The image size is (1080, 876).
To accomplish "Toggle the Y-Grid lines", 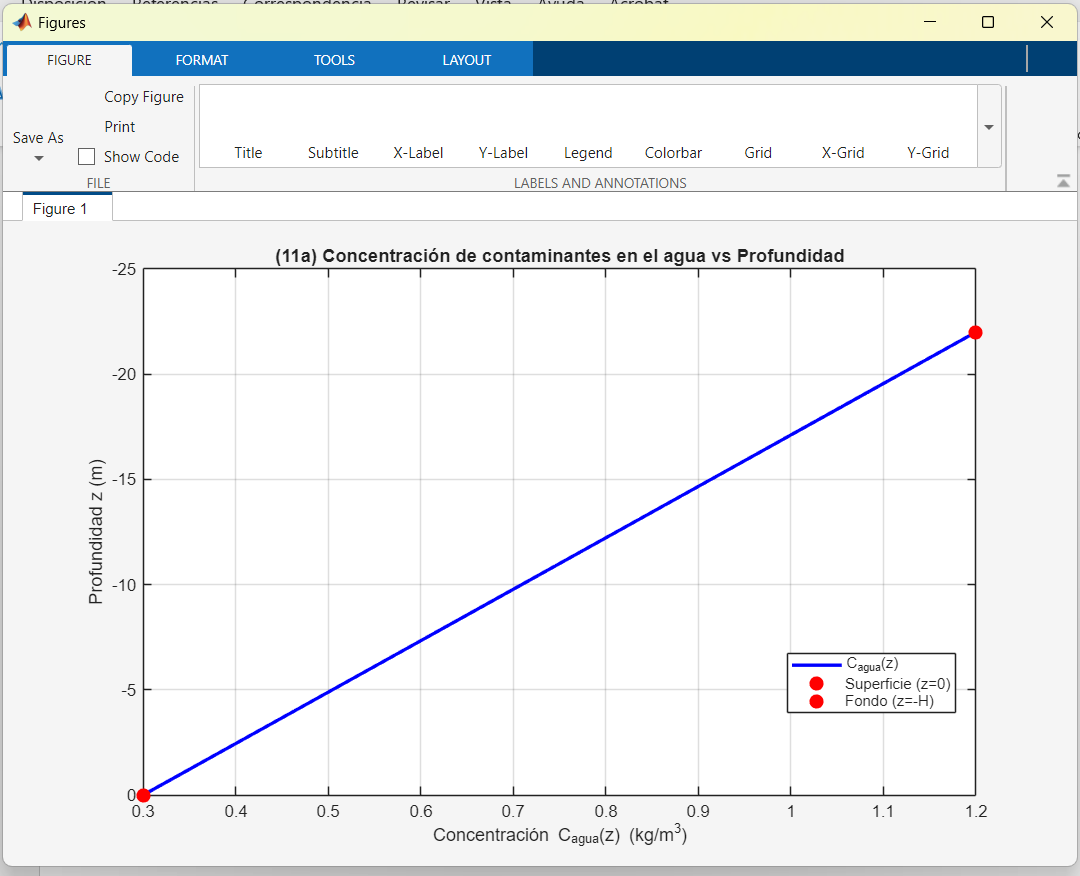I will pyautogui.click(x=928, y=152).
